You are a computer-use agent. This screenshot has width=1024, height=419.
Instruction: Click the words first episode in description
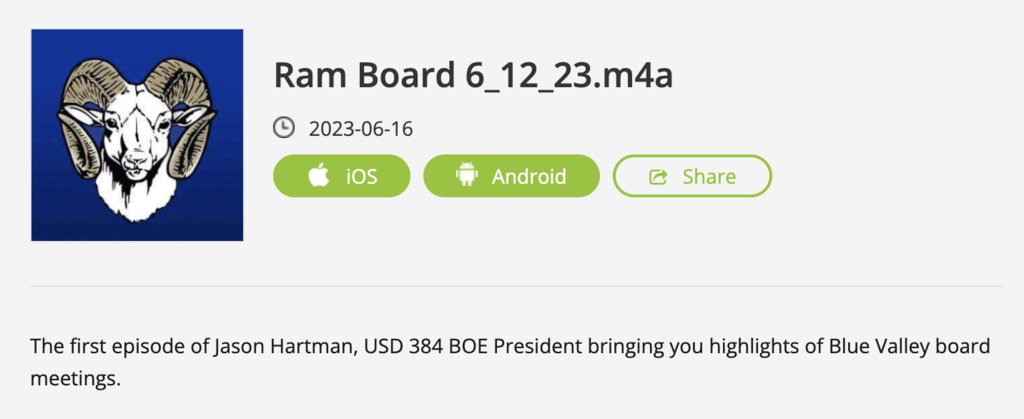(x=107, y=348)
